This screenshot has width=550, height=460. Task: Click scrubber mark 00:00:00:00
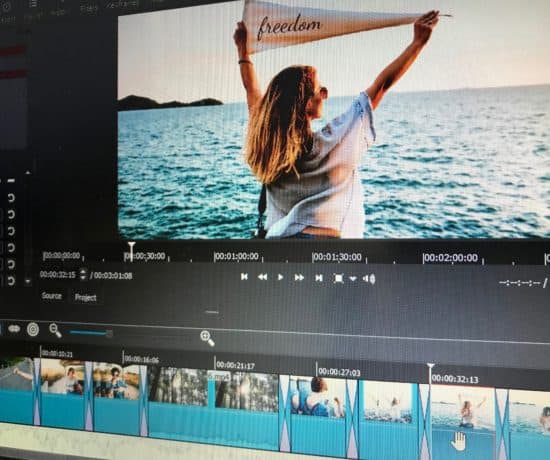tap(62, 255)
